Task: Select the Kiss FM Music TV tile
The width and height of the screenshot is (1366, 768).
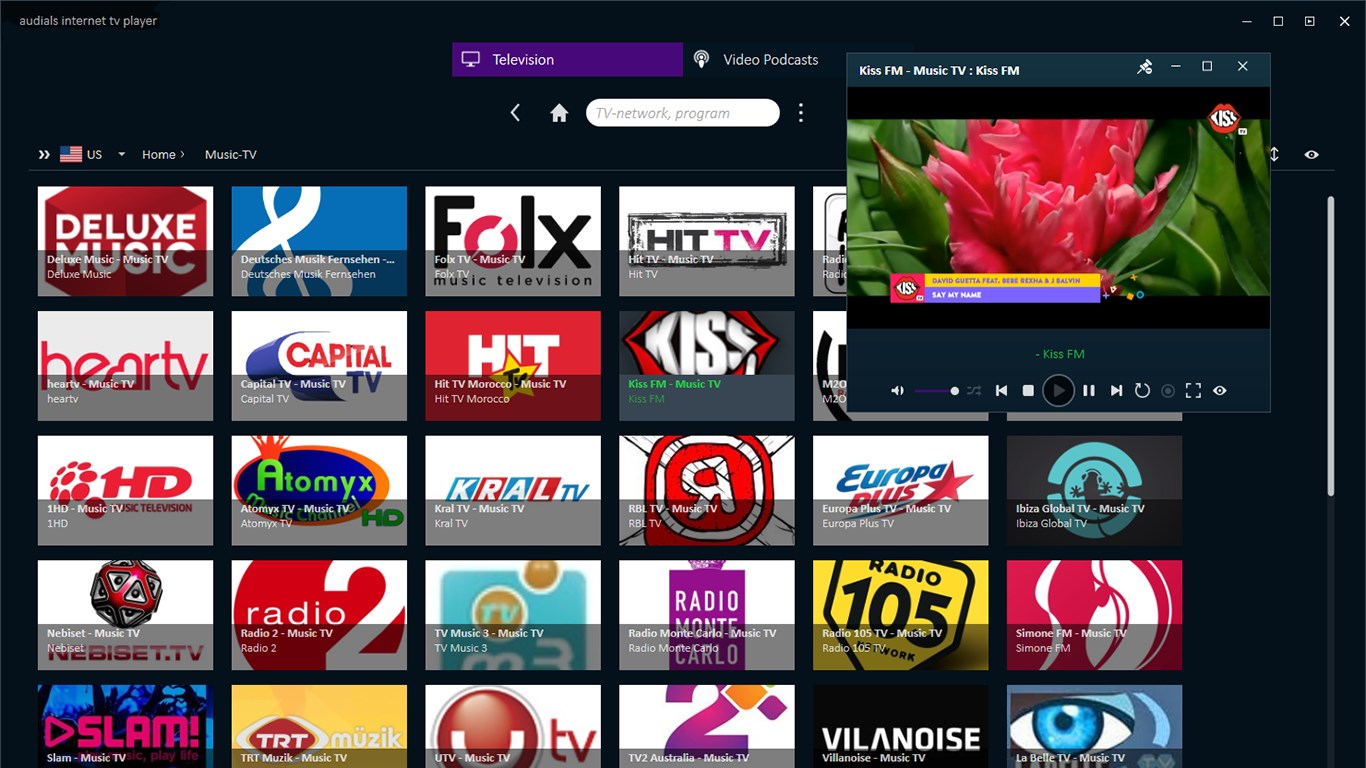Action: tap(707, 366)
